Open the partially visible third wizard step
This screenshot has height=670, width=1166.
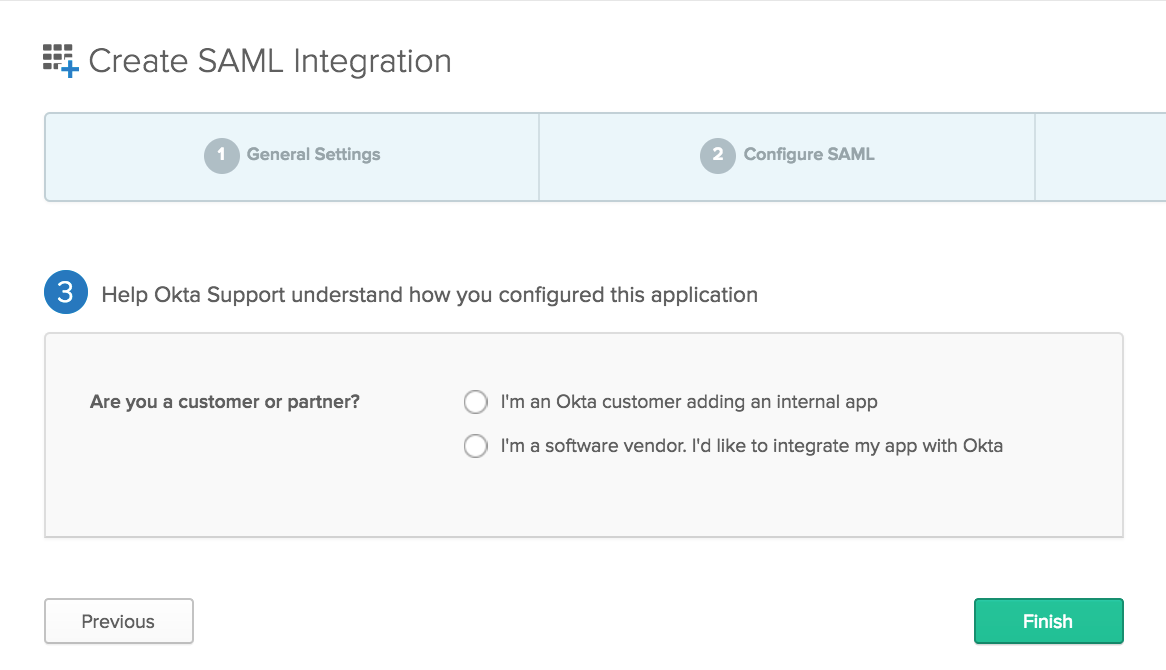tap(1100, 157)
